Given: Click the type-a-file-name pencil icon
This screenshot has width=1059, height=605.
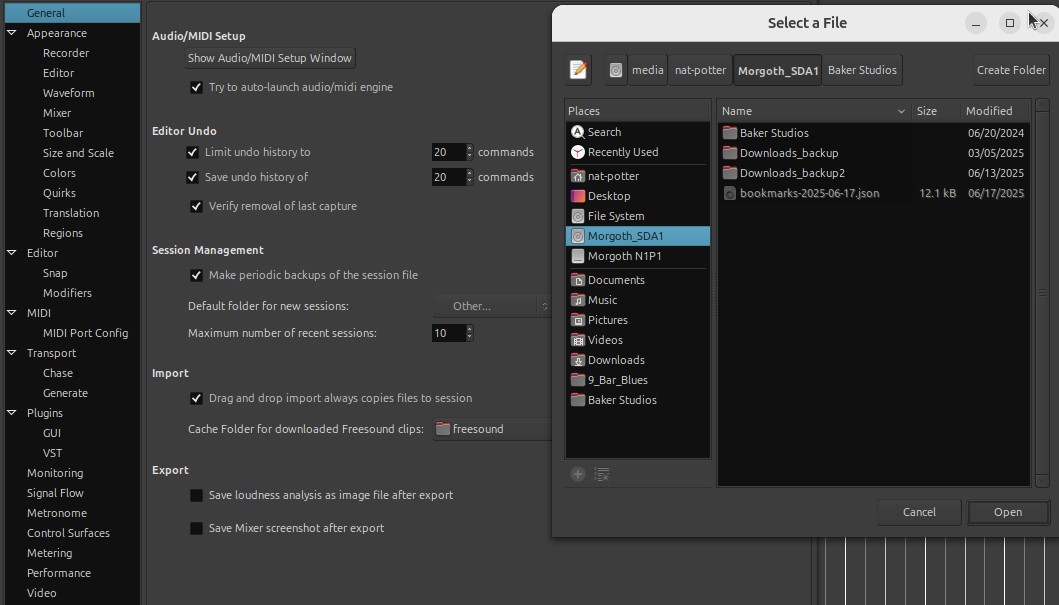Looking at the screenshot, I should tap(578, 70).
